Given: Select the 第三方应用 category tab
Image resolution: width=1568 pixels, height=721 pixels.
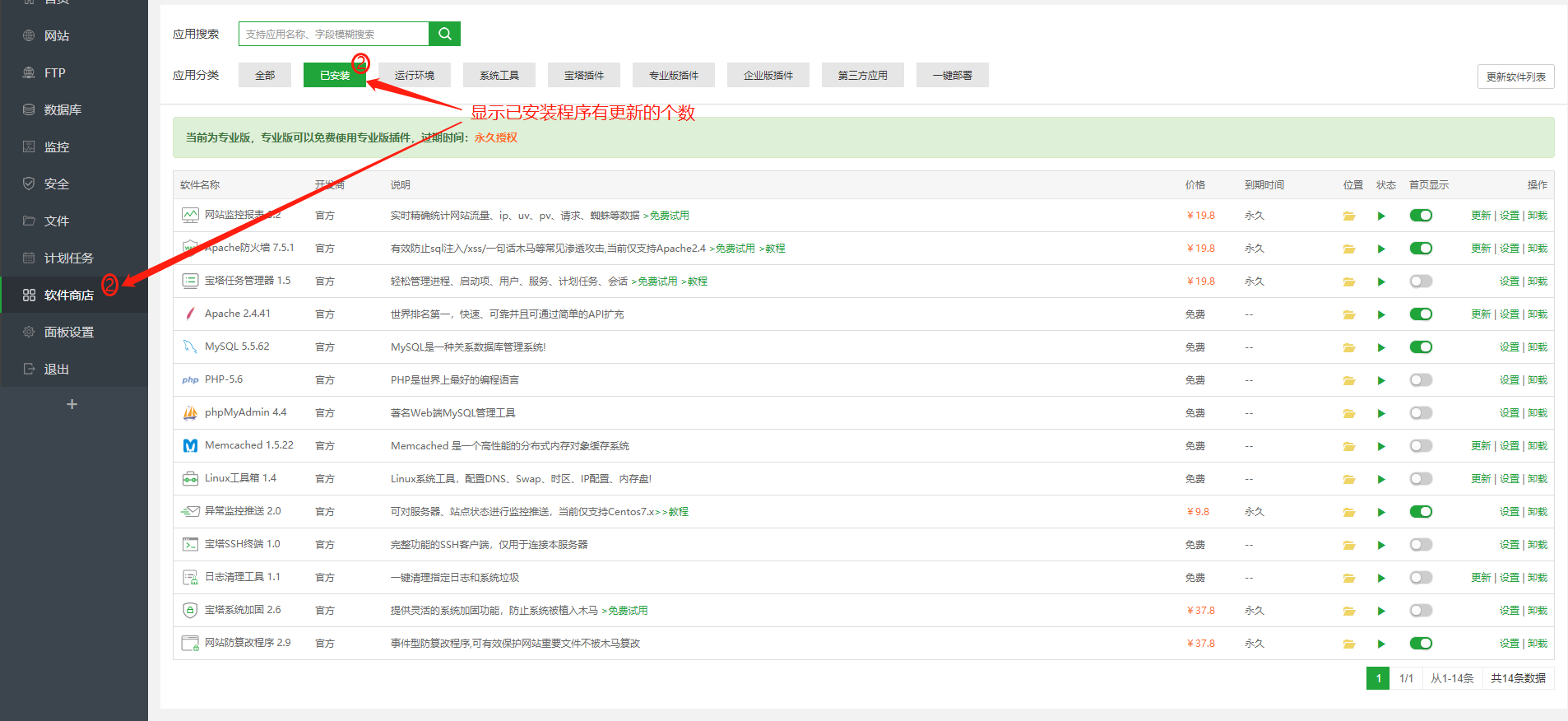Looking at the screenshot, I should tap(863, 75).
